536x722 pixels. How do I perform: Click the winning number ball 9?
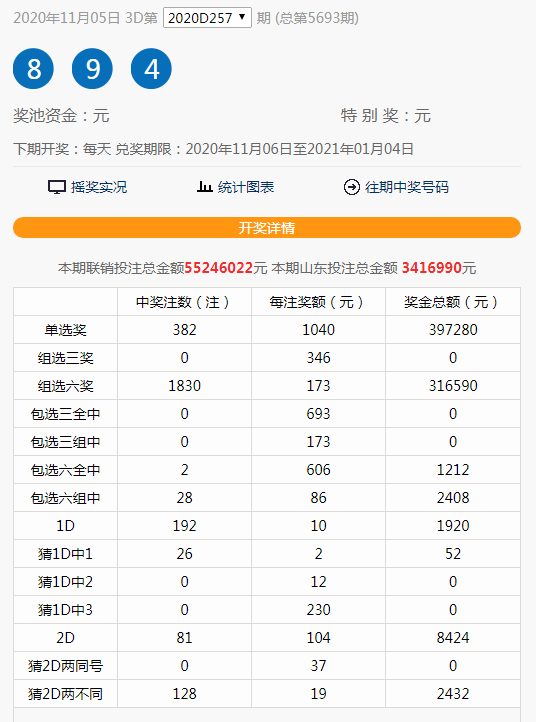[x=93, y=69]
